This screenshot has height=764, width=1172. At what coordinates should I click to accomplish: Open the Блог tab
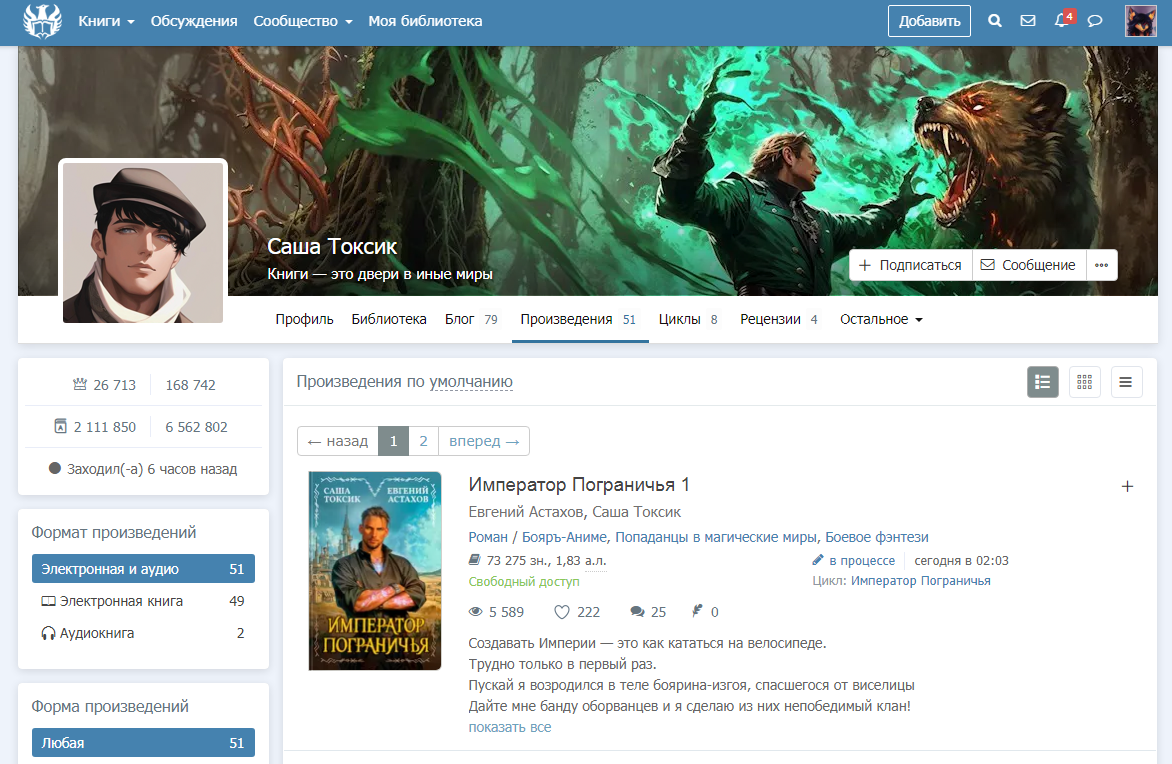pyautogui.click(x=470, y=320)
